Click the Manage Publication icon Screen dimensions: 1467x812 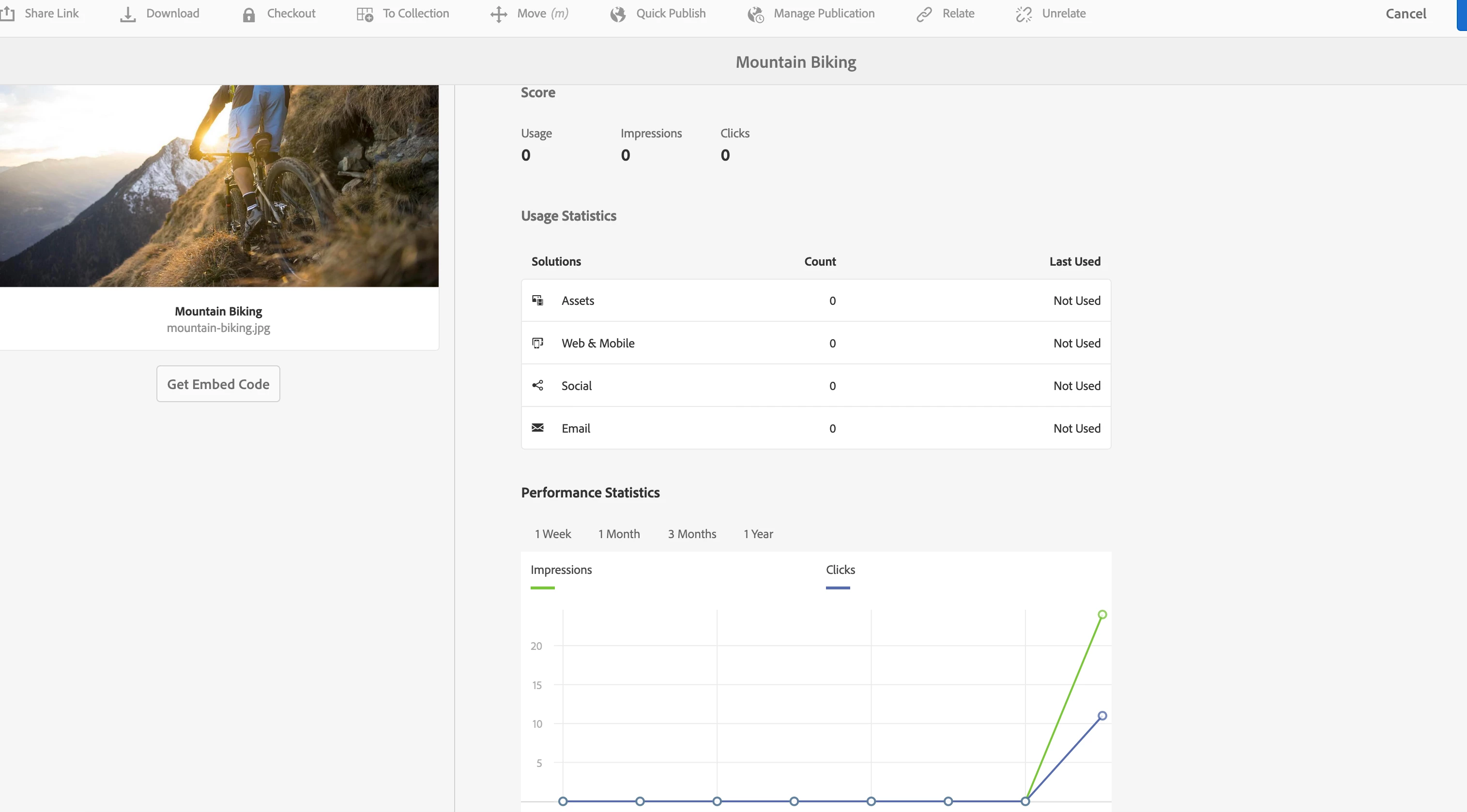(x=756, y=14)
